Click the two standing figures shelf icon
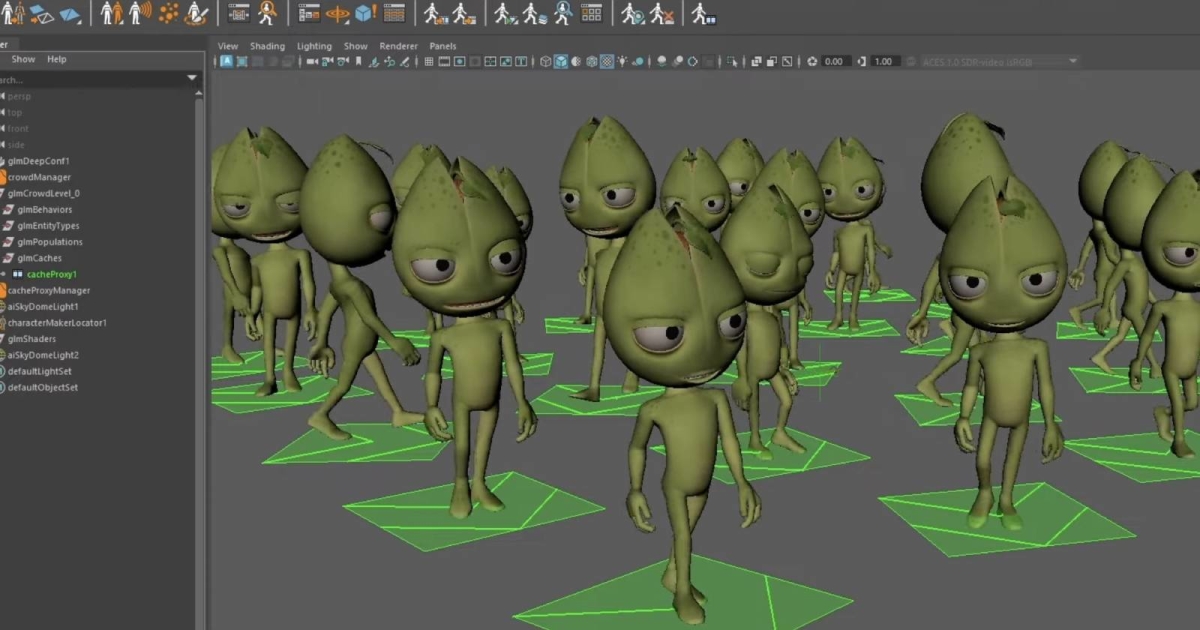 tap(111, 13)
